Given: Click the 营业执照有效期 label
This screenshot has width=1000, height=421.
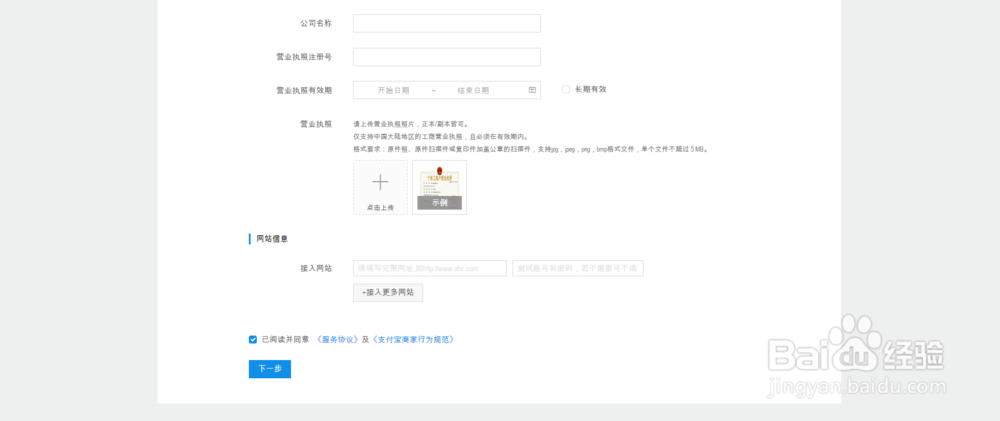Looking at the screenshot, I should [x=304, y=91].
